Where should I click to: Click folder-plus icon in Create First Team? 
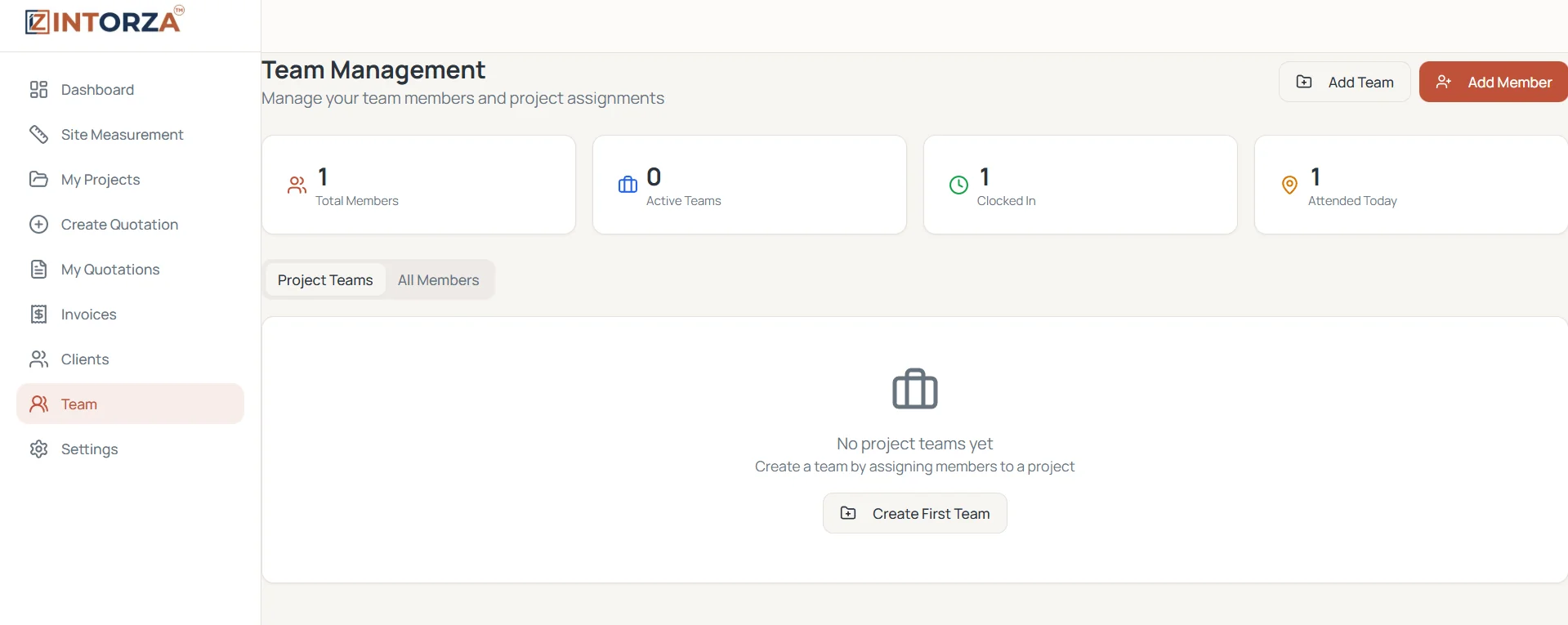(x=848, y=513)
